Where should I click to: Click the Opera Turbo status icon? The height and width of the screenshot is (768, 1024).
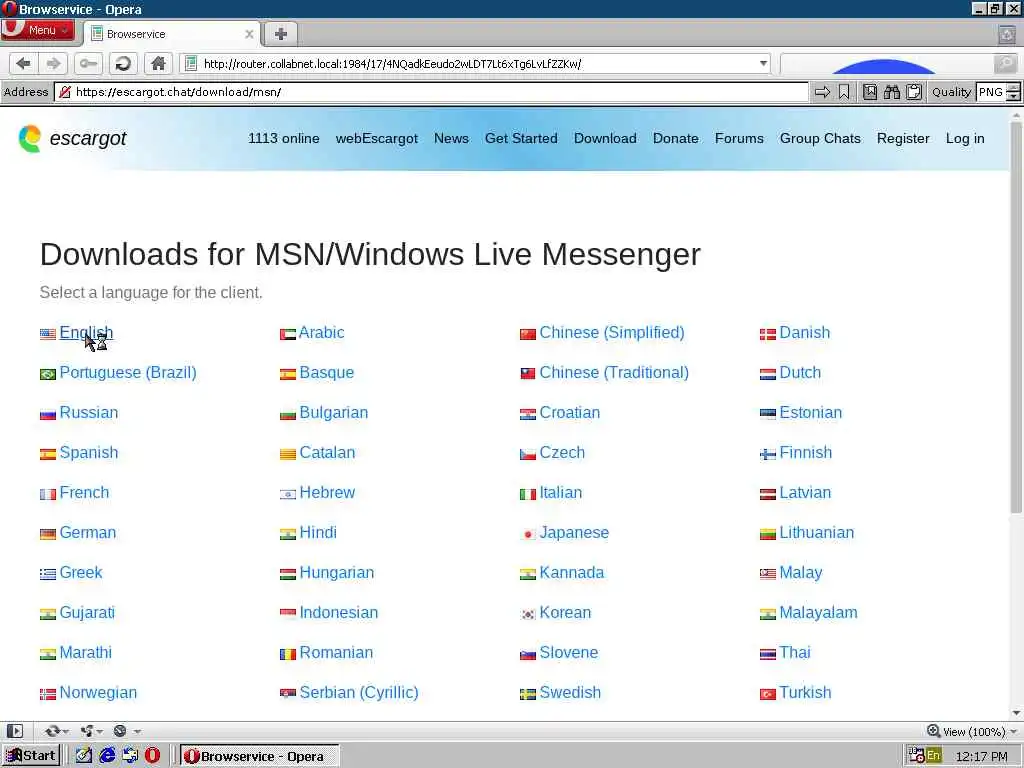click(x=120, y=731)
